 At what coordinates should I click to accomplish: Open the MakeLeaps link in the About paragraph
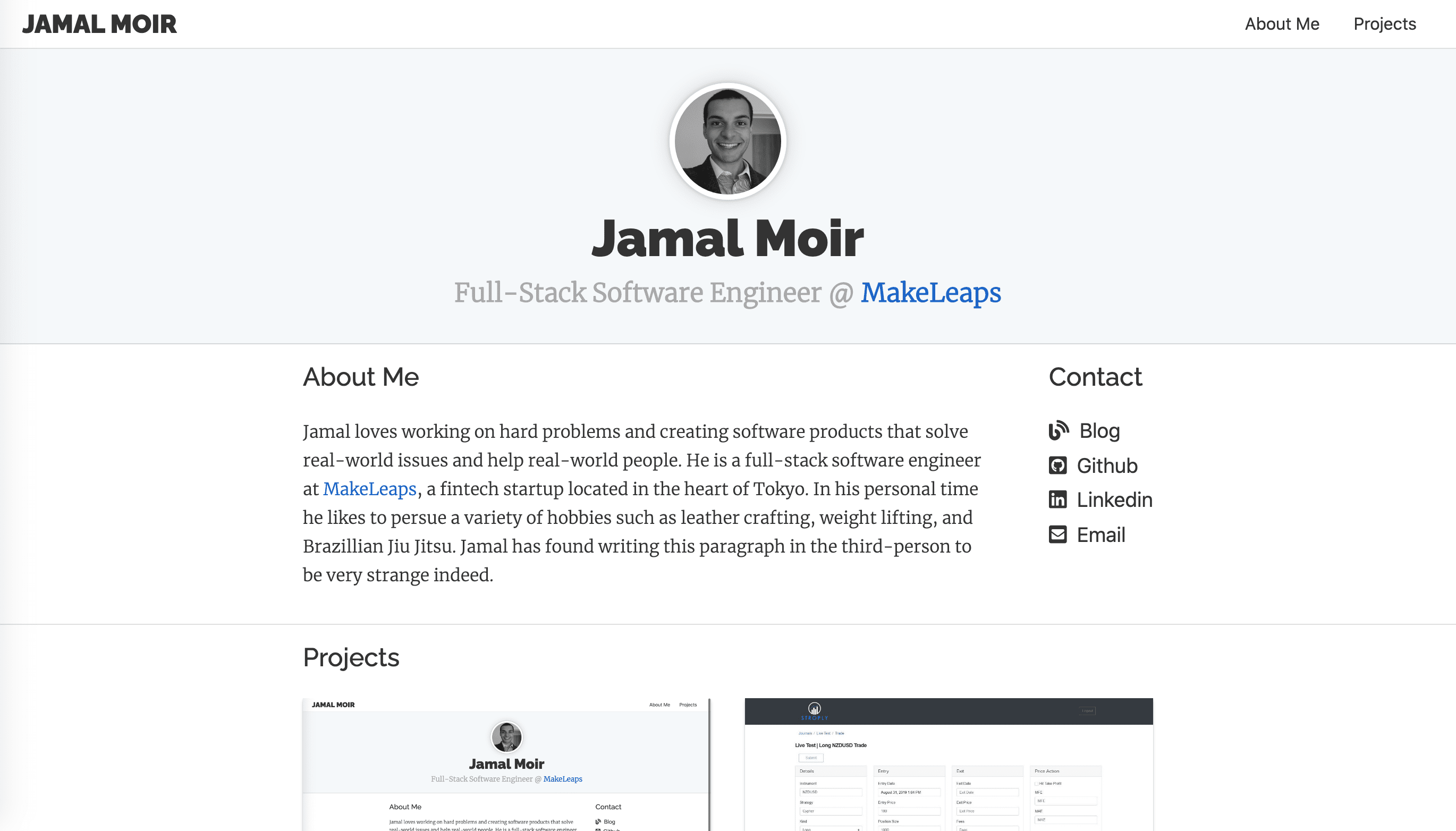click(x=369, y=488)
